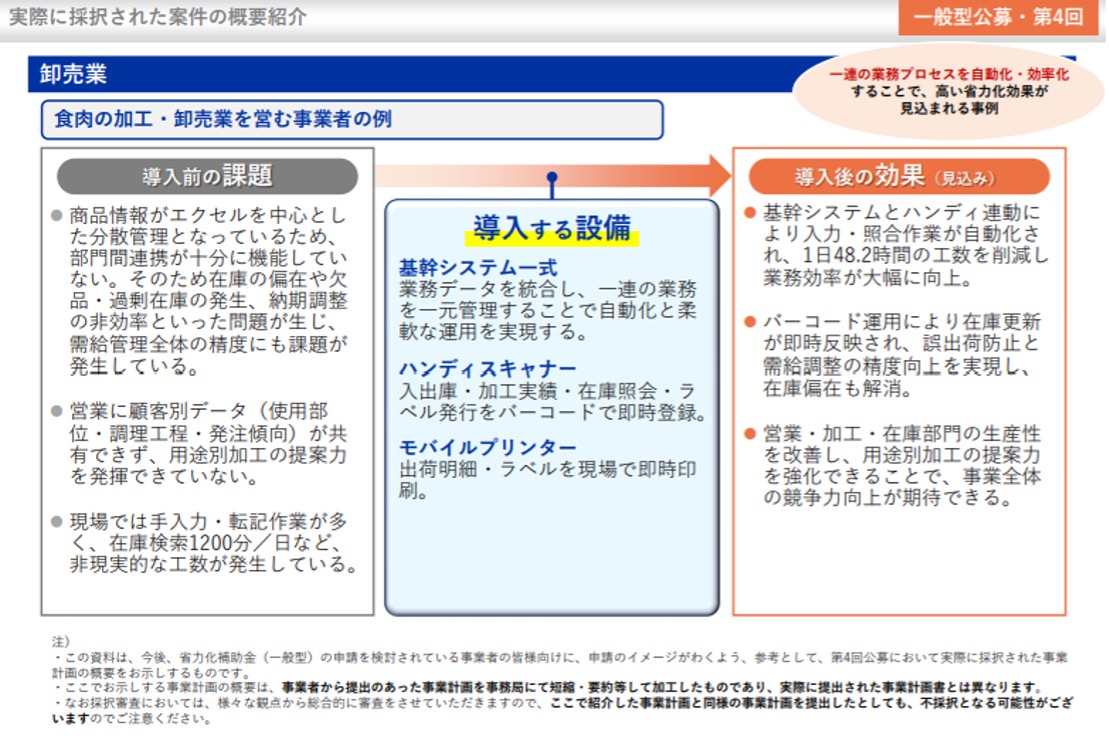Click text 営業に顧客別データ（使用部

pos(199,411)
